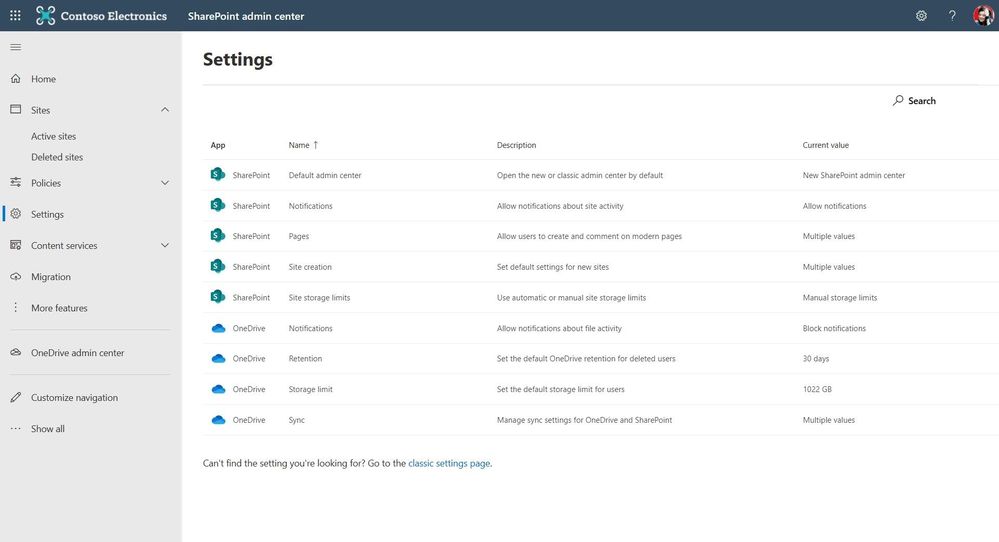Click the Contoso Electronics logo icon

point(45,16)
